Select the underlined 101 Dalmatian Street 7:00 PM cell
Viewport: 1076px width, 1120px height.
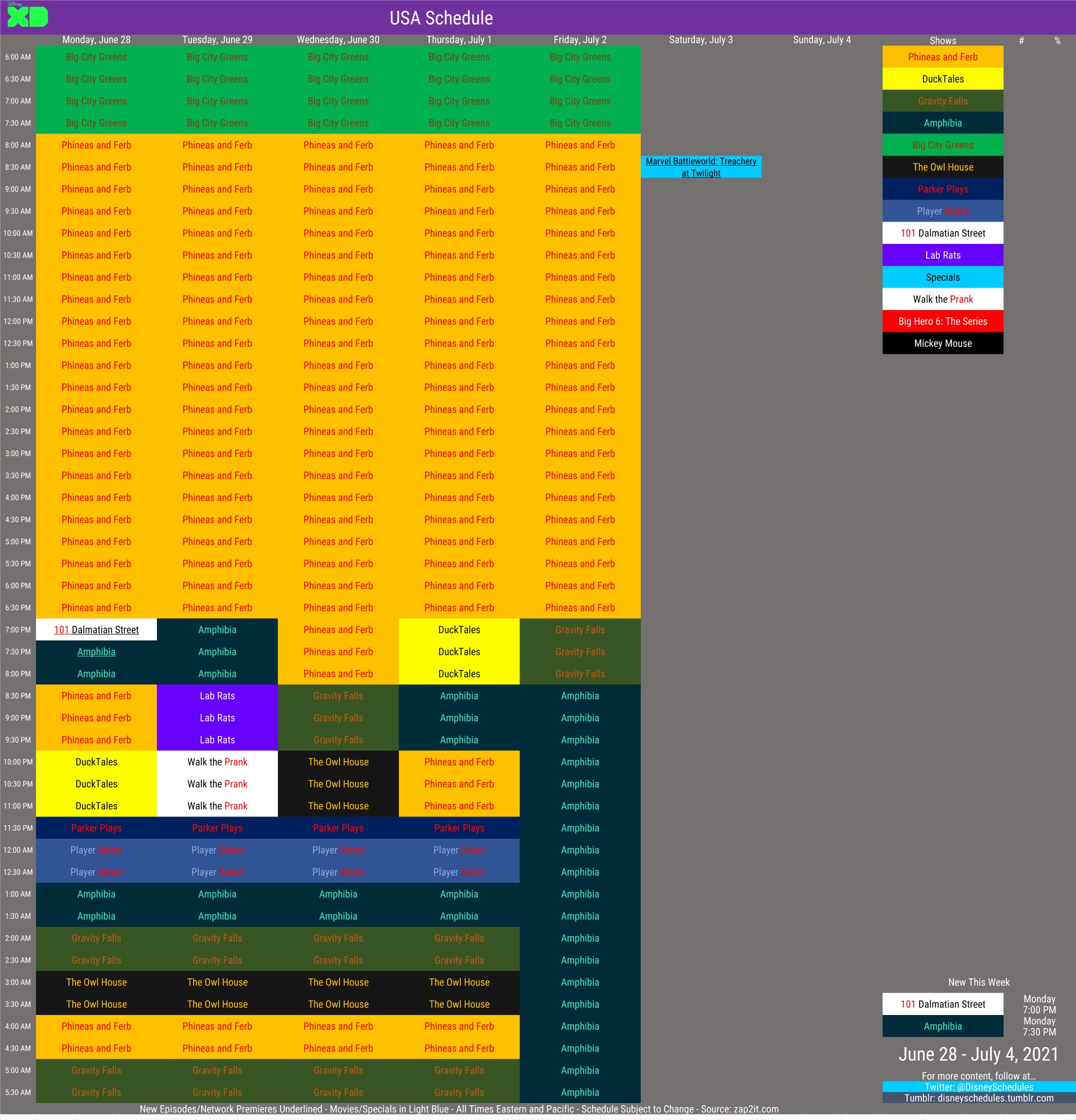click(96, 629)
